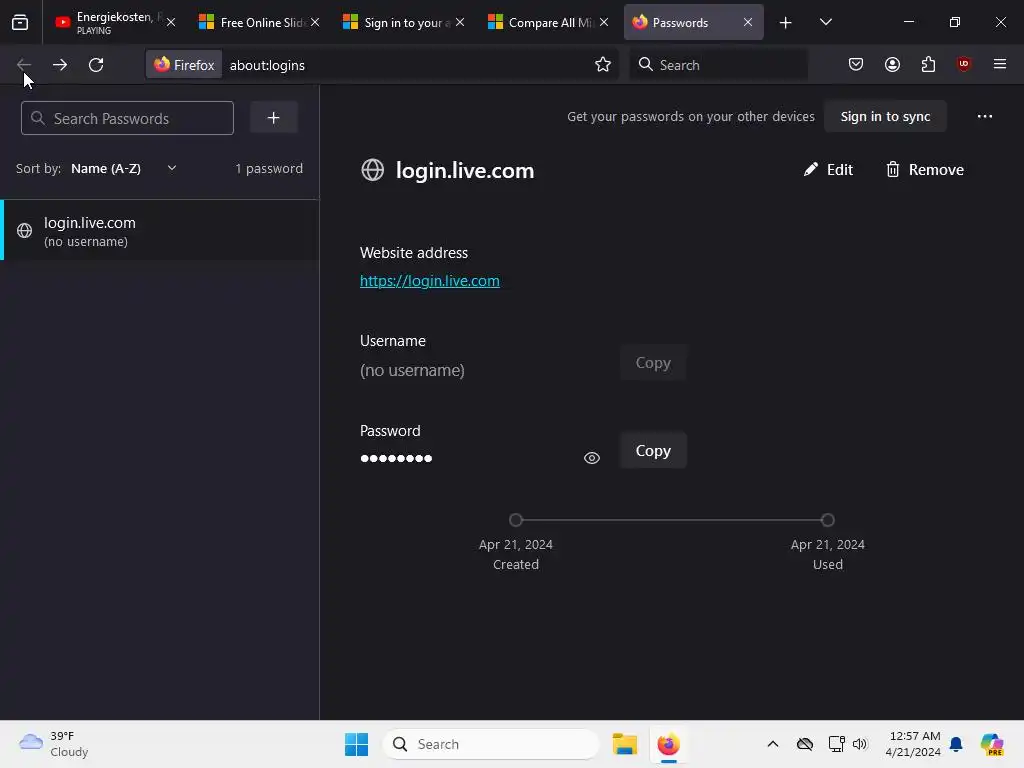Open the clock and date 12:57 AM
The height and width of the screenshot is (768, 1024).
click(913, 744)
